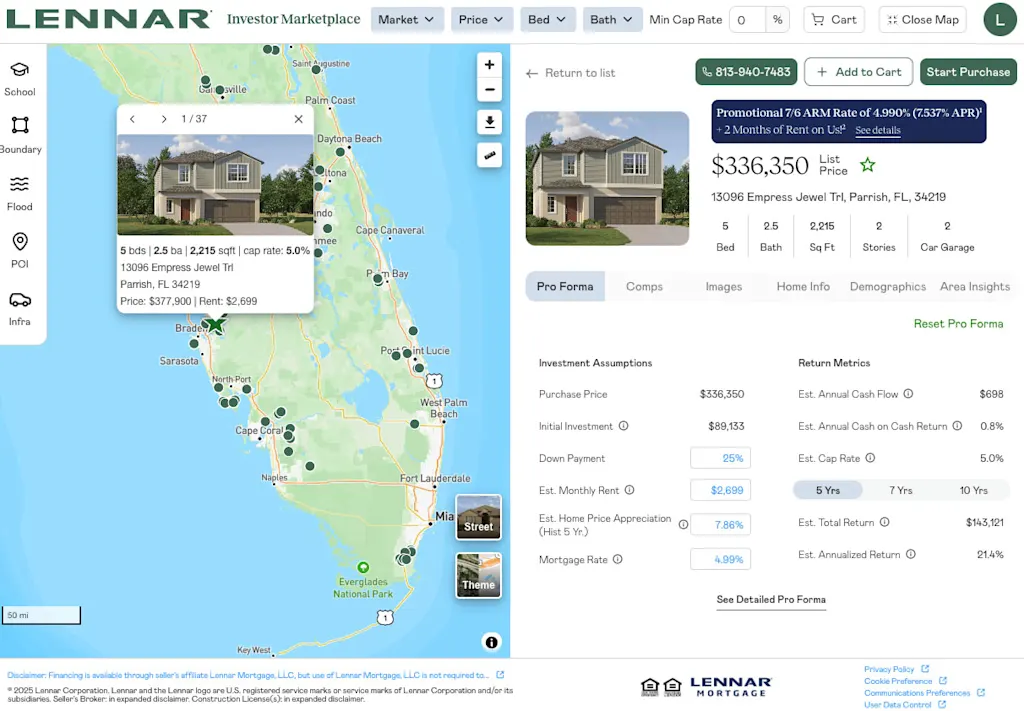The width and height of the screenshot is (1024, 711).
Task: Open the Market filter dropdown
Action: click(407, 19)
